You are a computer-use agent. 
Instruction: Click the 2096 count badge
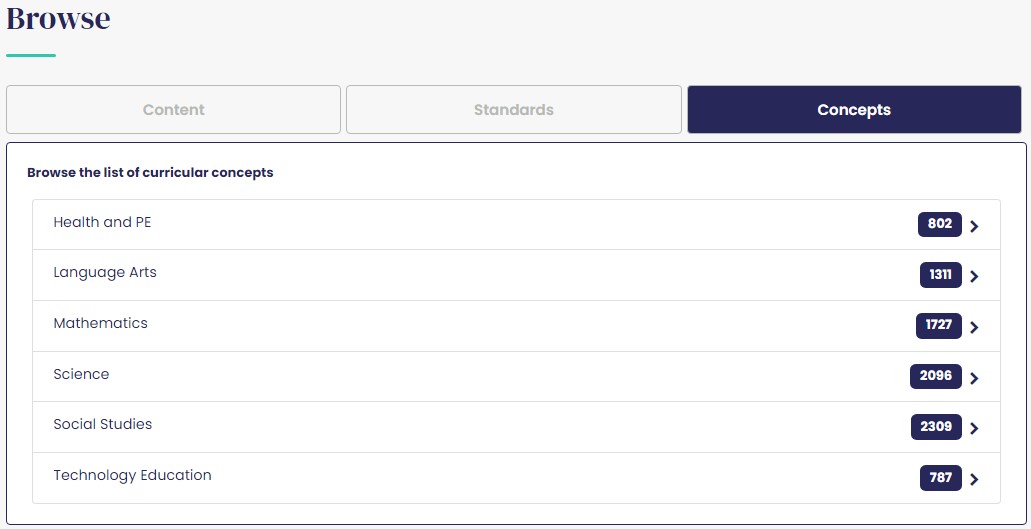pos(935,376)
